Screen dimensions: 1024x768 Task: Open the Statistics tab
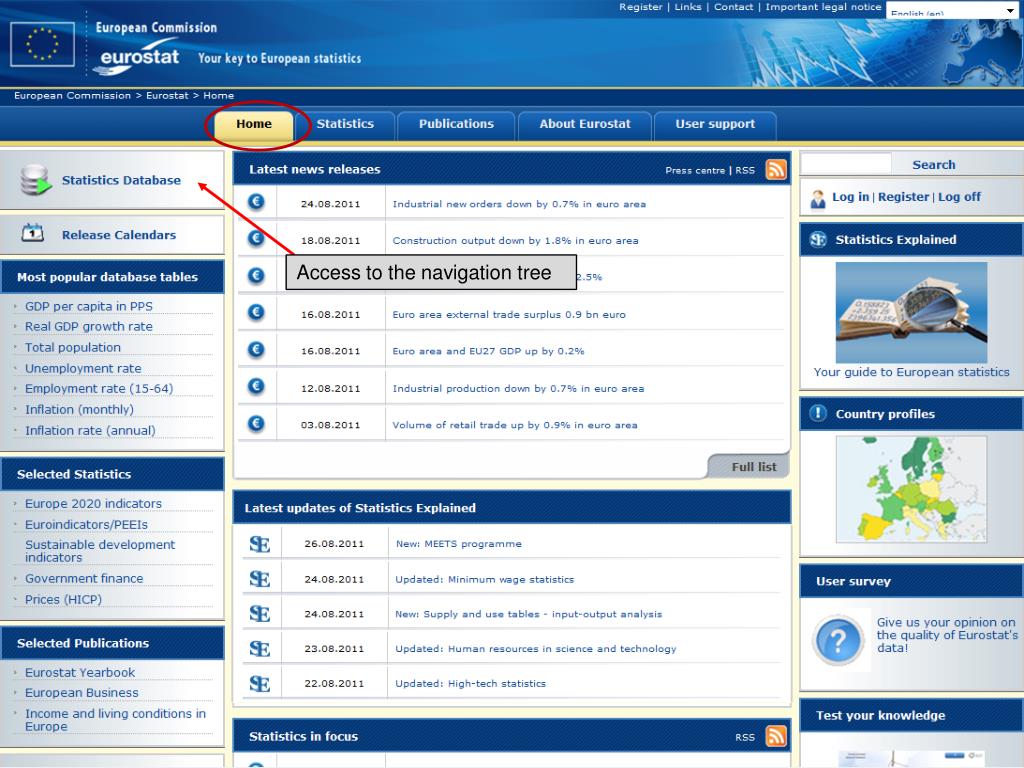(x=345, y=124)
